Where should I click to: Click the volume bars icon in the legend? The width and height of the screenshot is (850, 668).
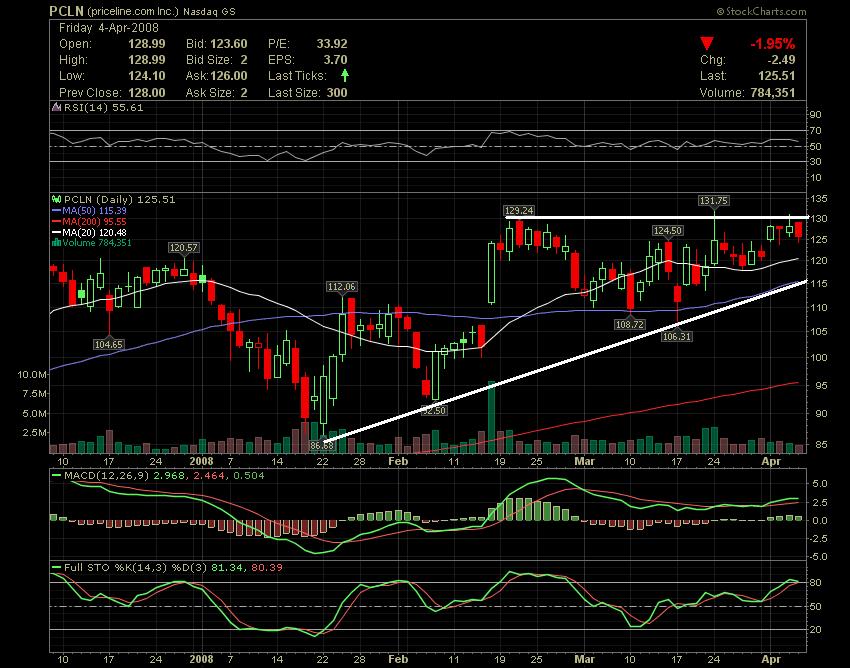56,243
